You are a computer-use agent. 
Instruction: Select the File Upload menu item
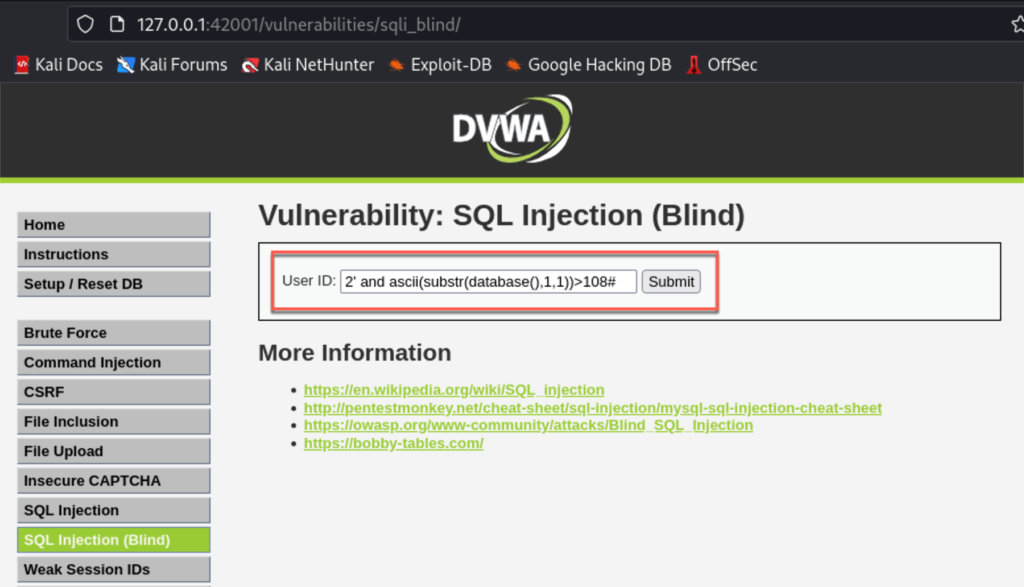click(114, 451)
